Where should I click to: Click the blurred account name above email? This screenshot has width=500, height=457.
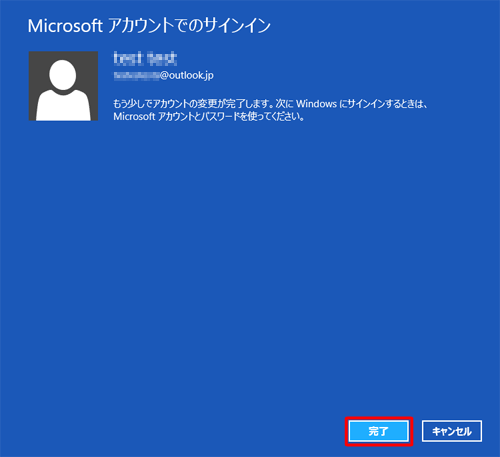point(145,58)
